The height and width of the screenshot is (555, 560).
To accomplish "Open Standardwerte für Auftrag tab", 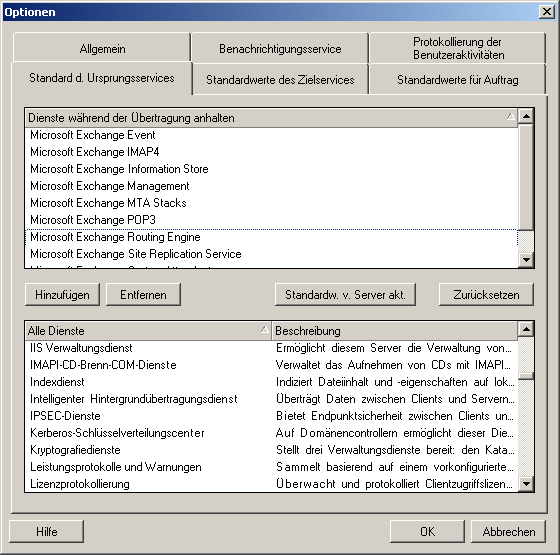I will [458, 79].
